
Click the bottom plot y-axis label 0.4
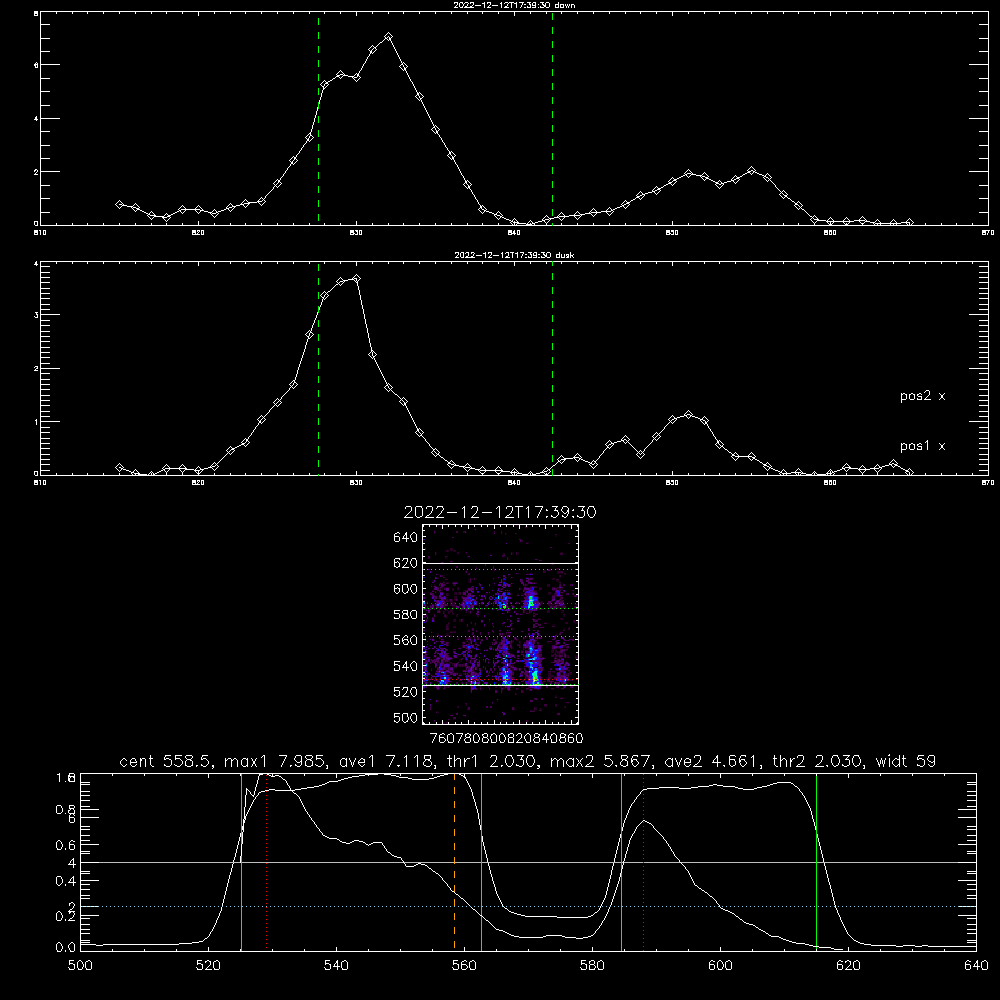tap(66, 881)
